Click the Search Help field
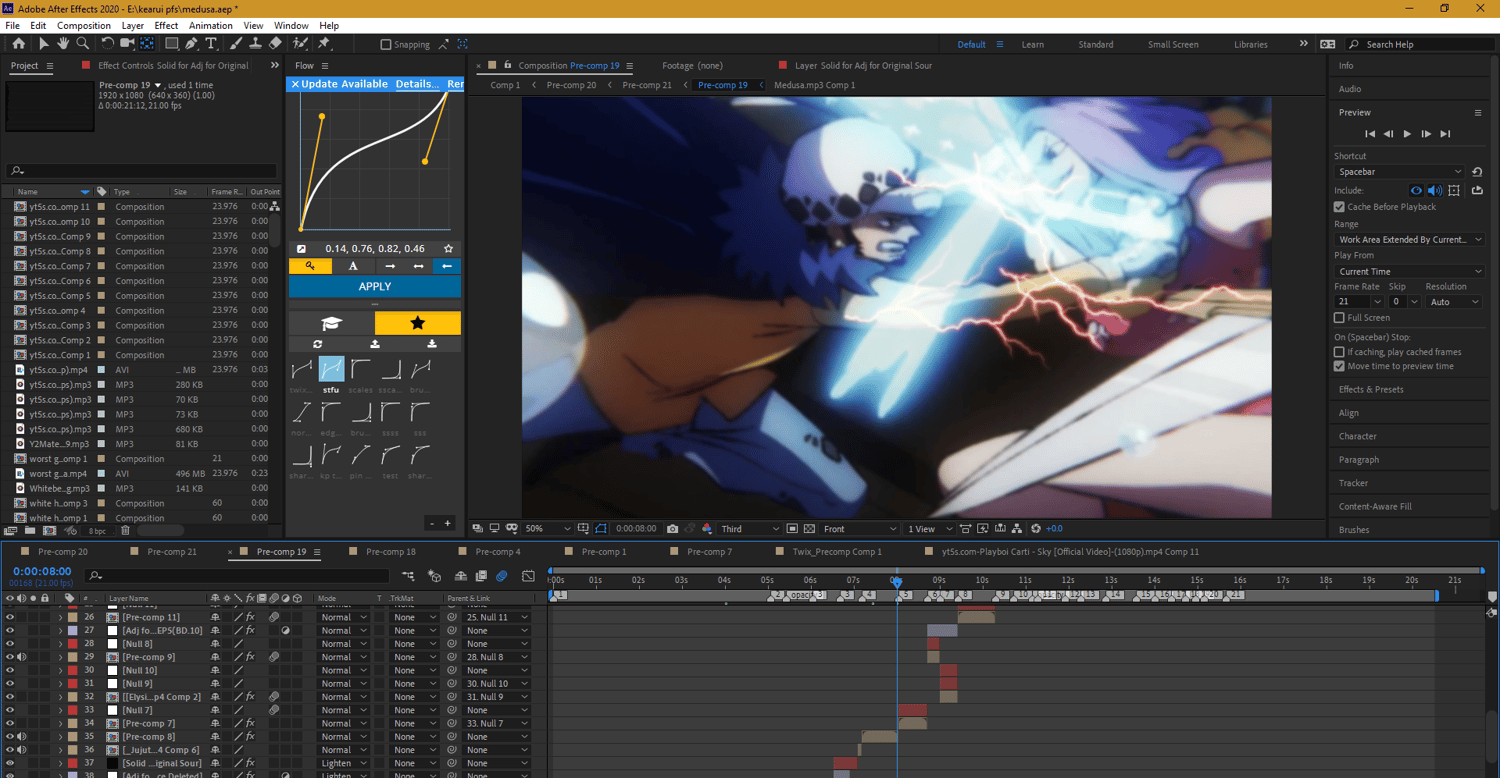1500x778 pixels. [1420, 44]
